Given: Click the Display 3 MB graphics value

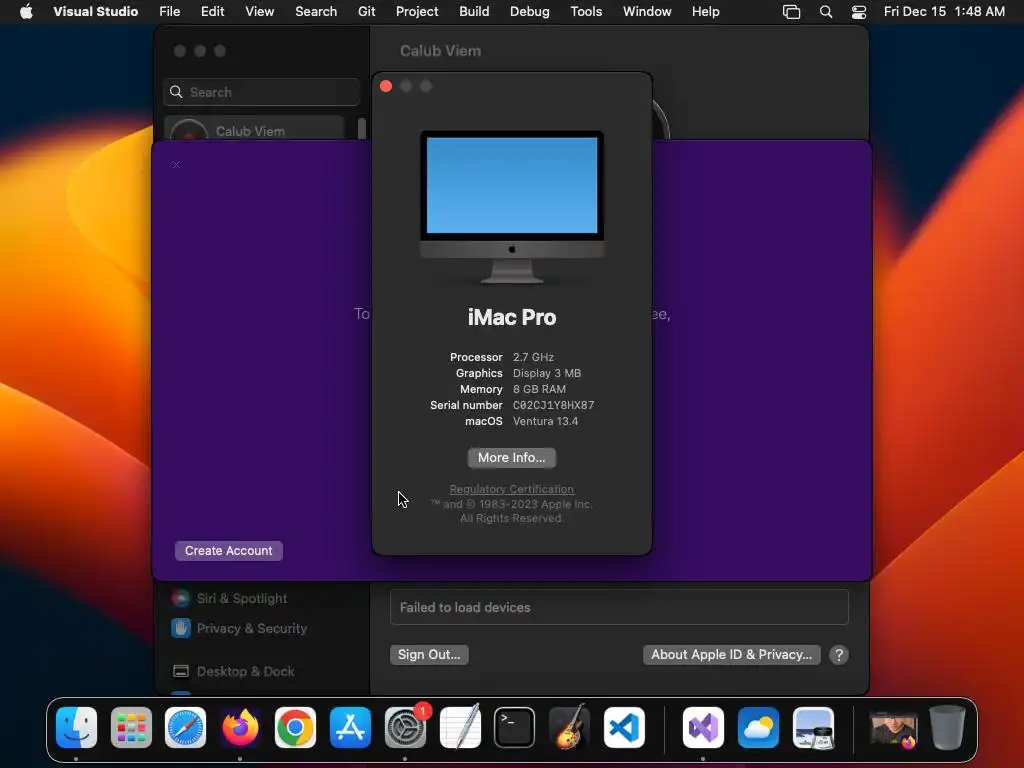Looking at the screenshot, I should [547, 373].
